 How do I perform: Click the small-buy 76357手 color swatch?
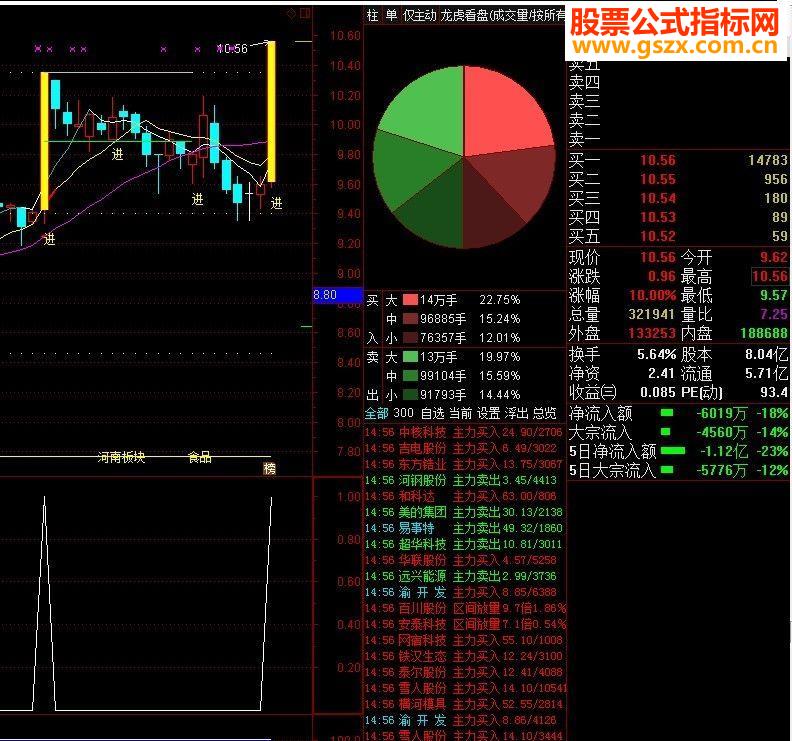(x=410, y=337)
